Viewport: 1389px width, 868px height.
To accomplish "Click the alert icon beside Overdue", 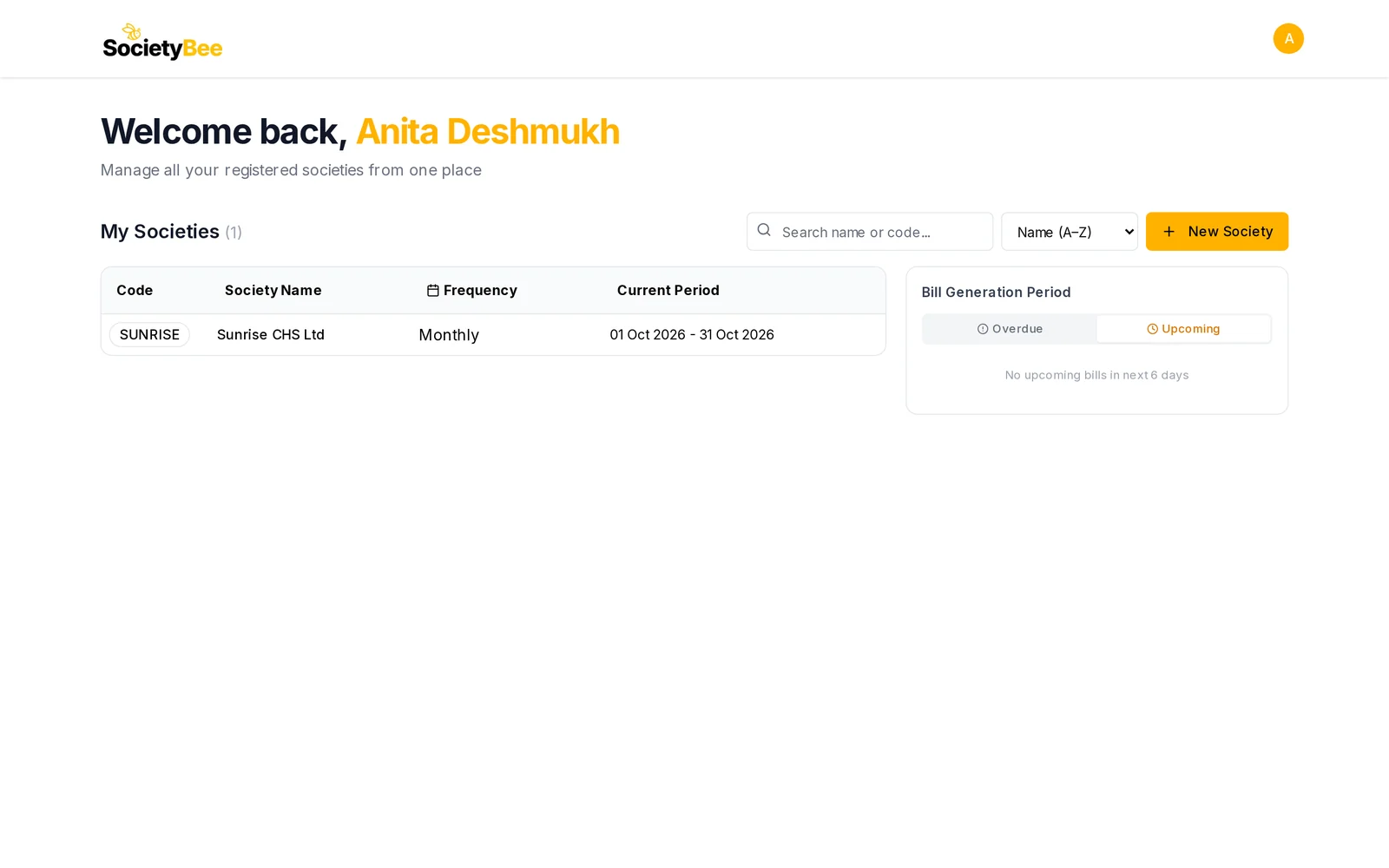I will [x=983, y=329].
